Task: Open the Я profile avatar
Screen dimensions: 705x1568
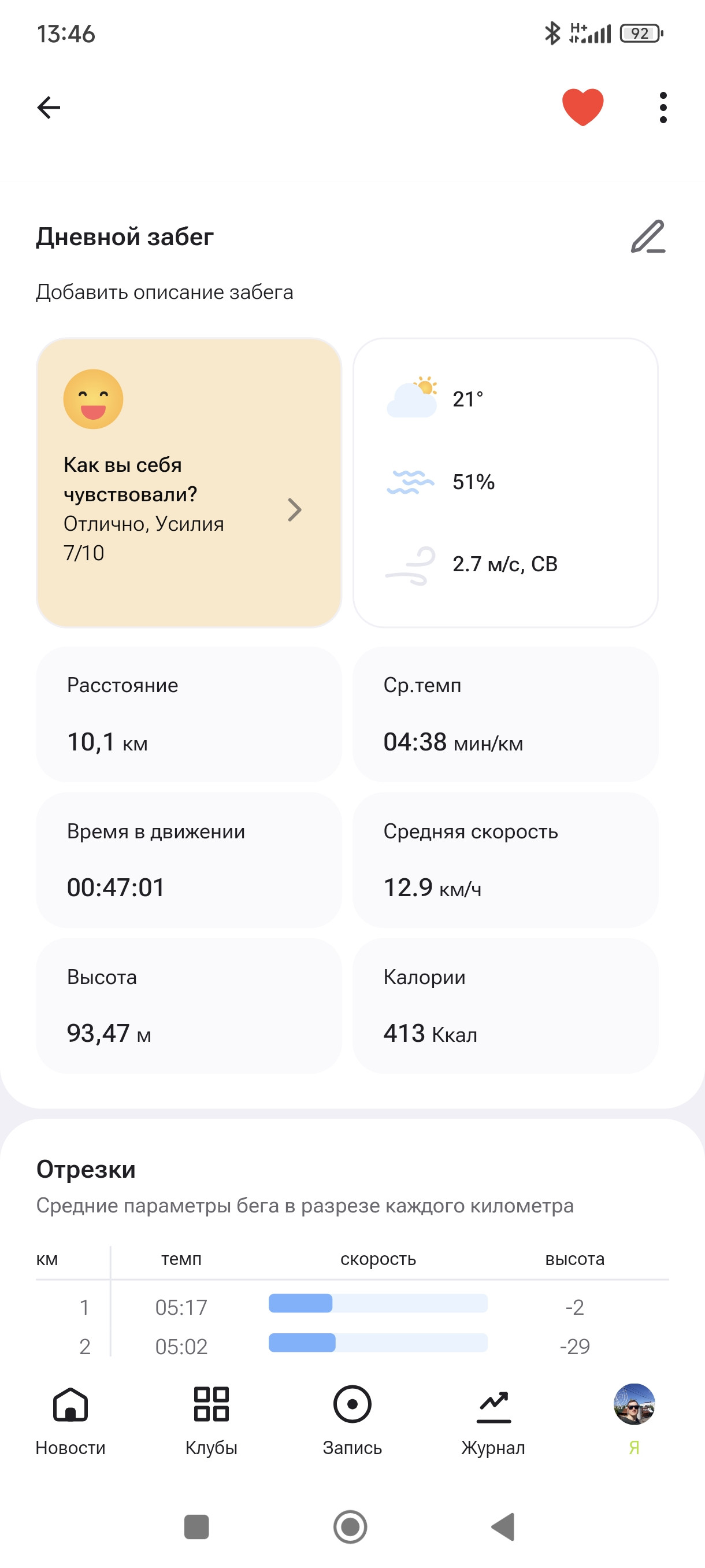Action: click(634, 1404)
